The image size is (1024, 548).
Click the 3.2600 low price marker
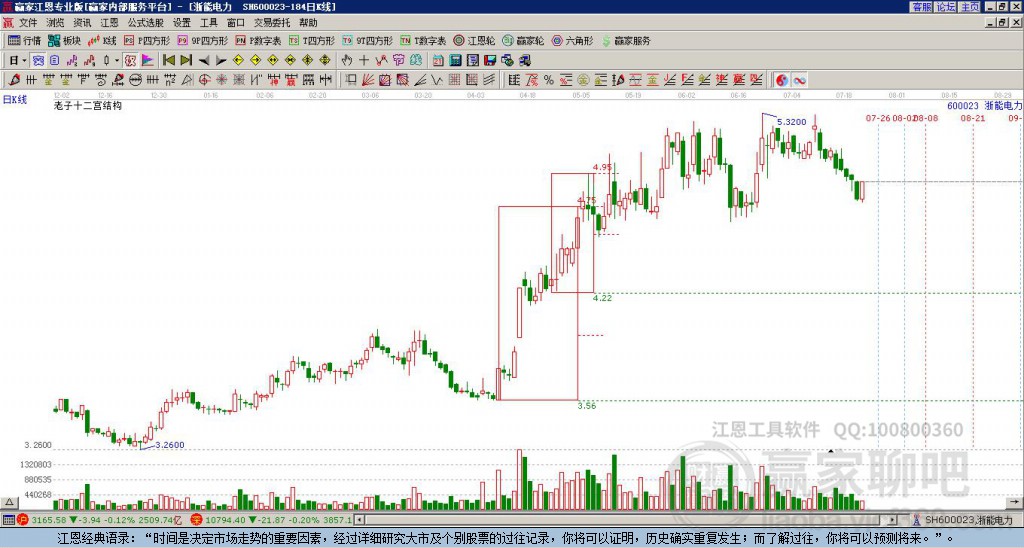click(x=170, y=445)
